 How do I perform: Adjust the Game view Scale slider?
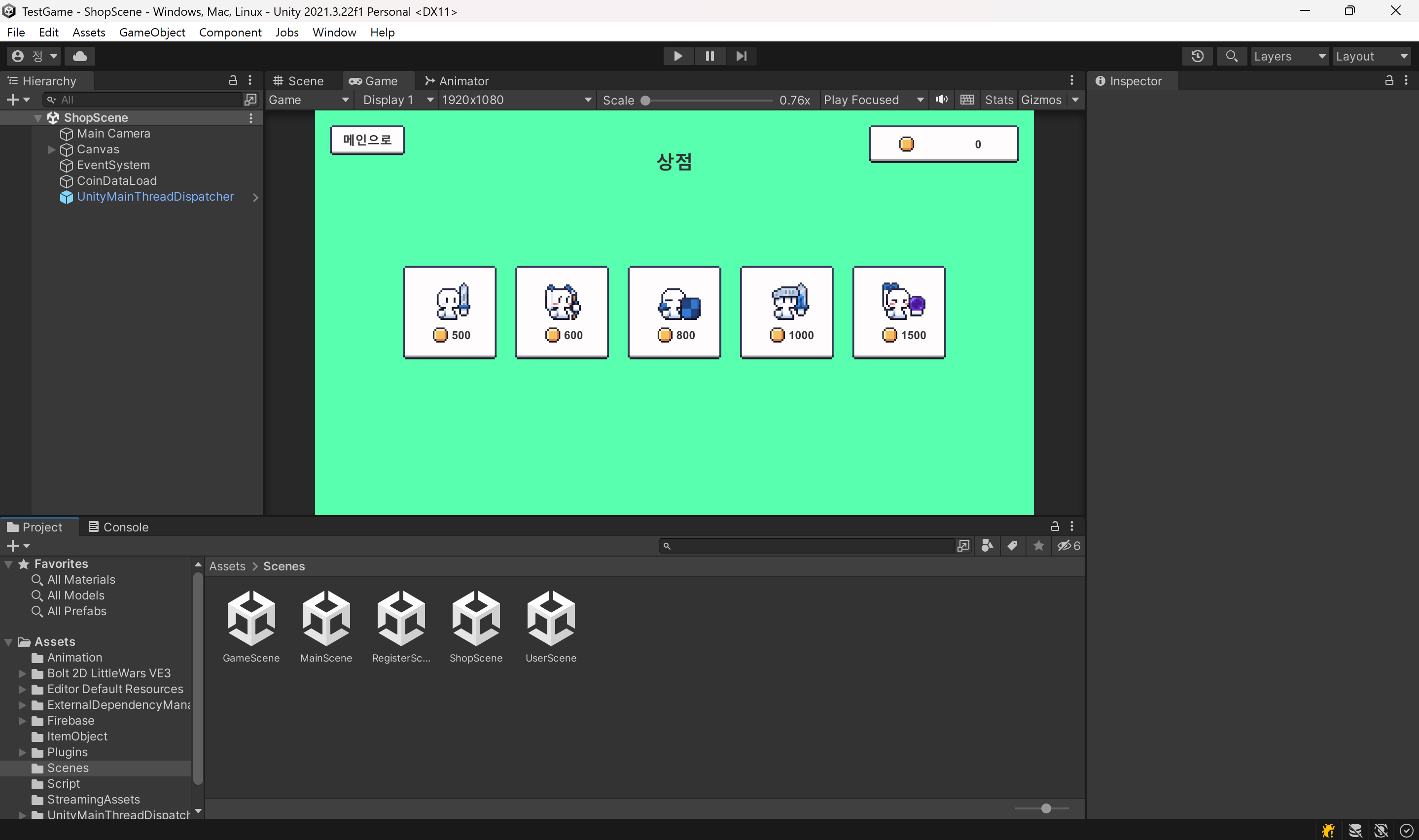tap(646, 100)
